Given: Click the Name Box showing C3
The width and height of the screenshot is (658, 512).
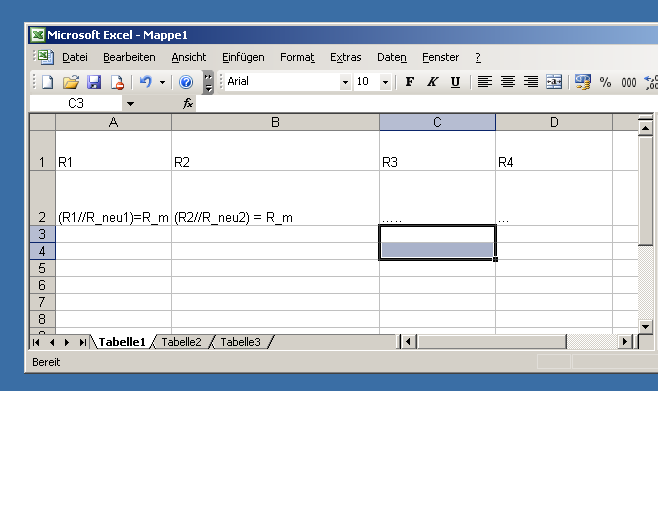Looking at the screenshot, I should [76, 103].
